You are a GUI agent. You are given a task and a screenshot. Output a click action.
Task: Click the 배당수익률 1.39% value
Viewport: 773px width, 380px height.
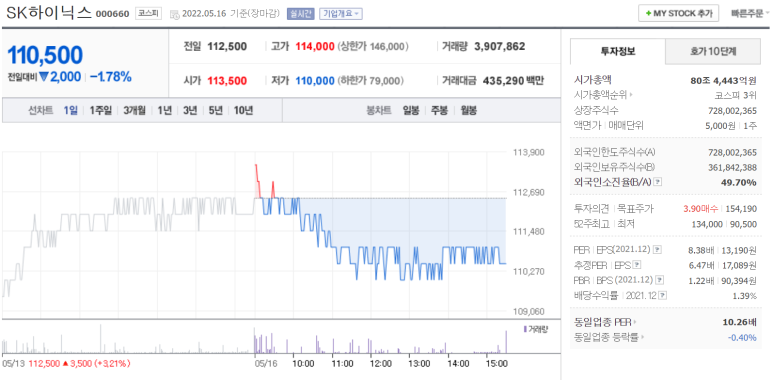(744, 296)
